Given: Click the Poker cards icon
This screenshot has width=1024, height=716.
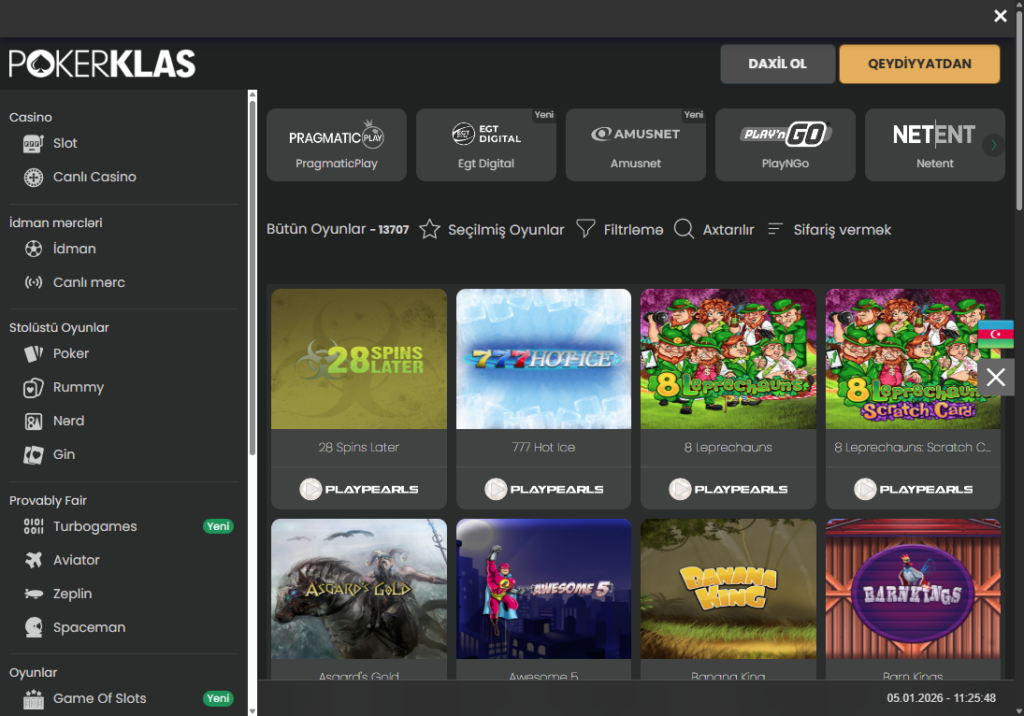Looking at the screenshot, I should coord(34,354).
